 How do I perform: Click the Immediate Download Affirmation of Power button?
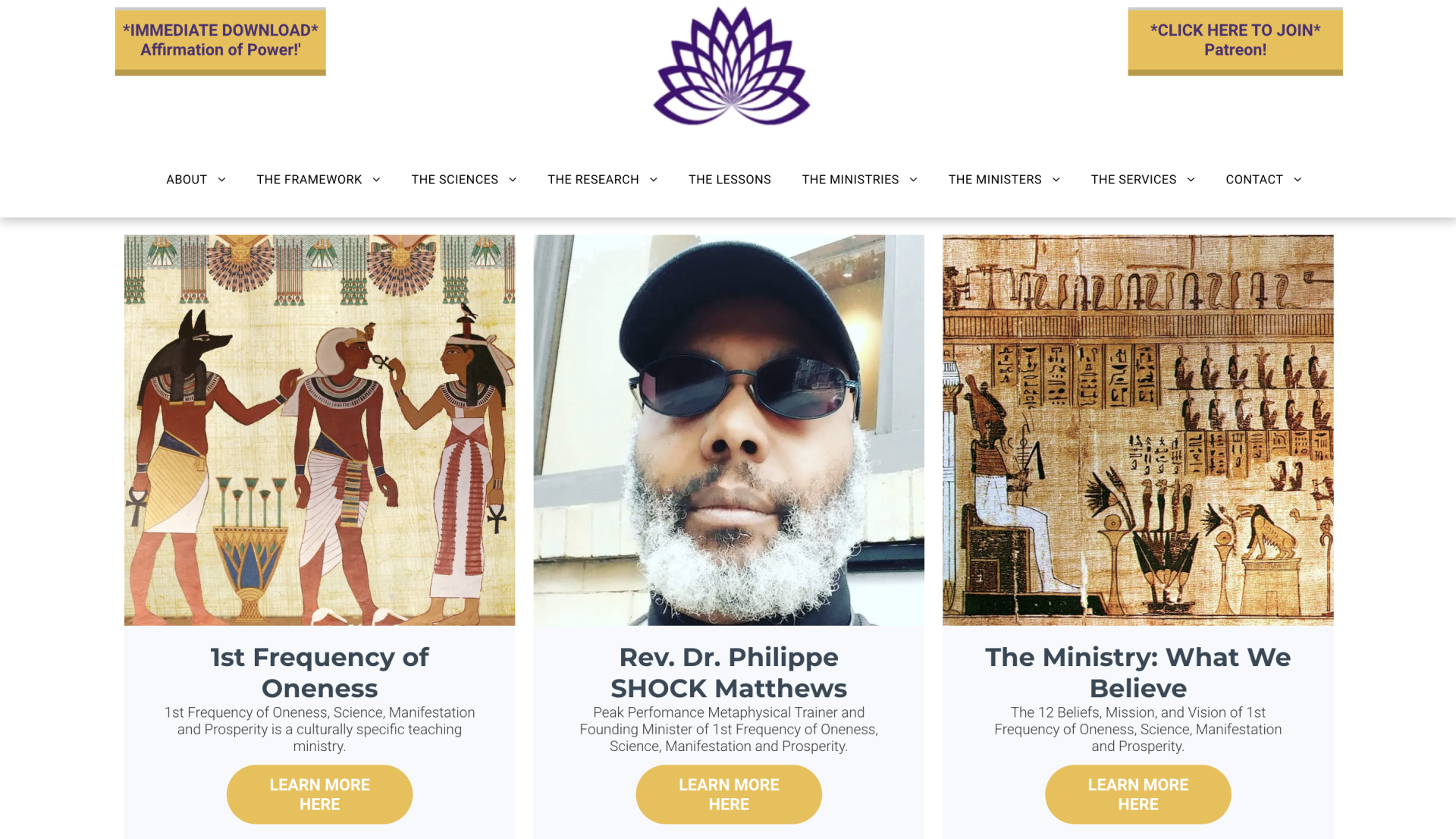[221, 41]
